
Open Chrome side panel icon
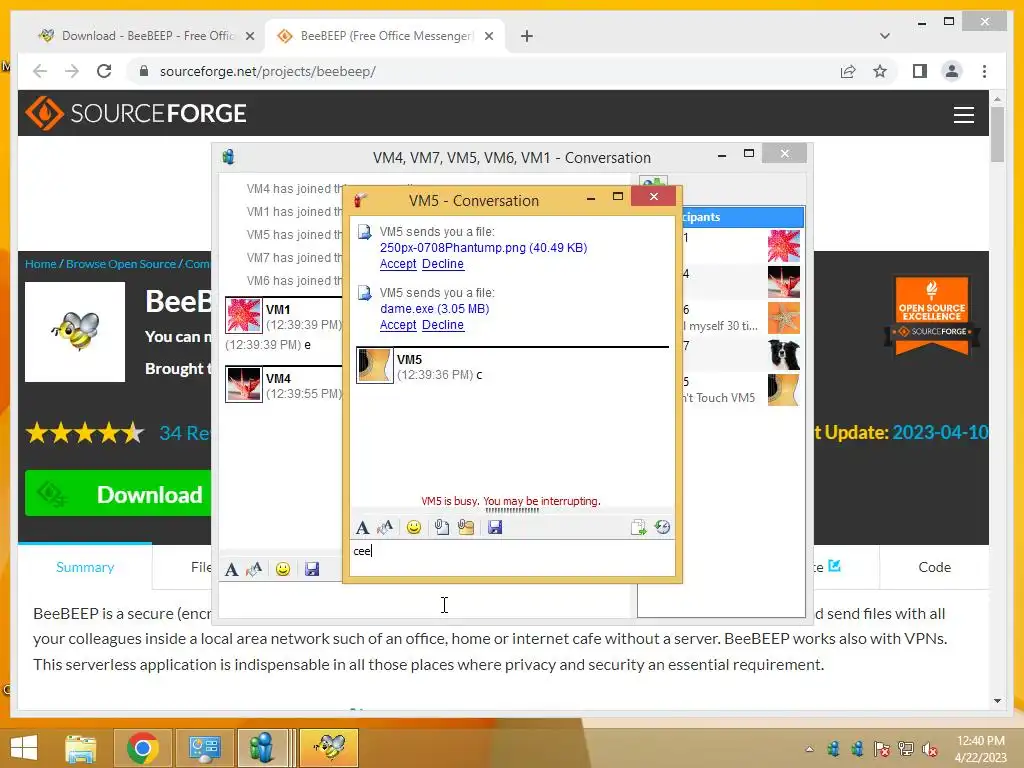click(x=920, y=71)
